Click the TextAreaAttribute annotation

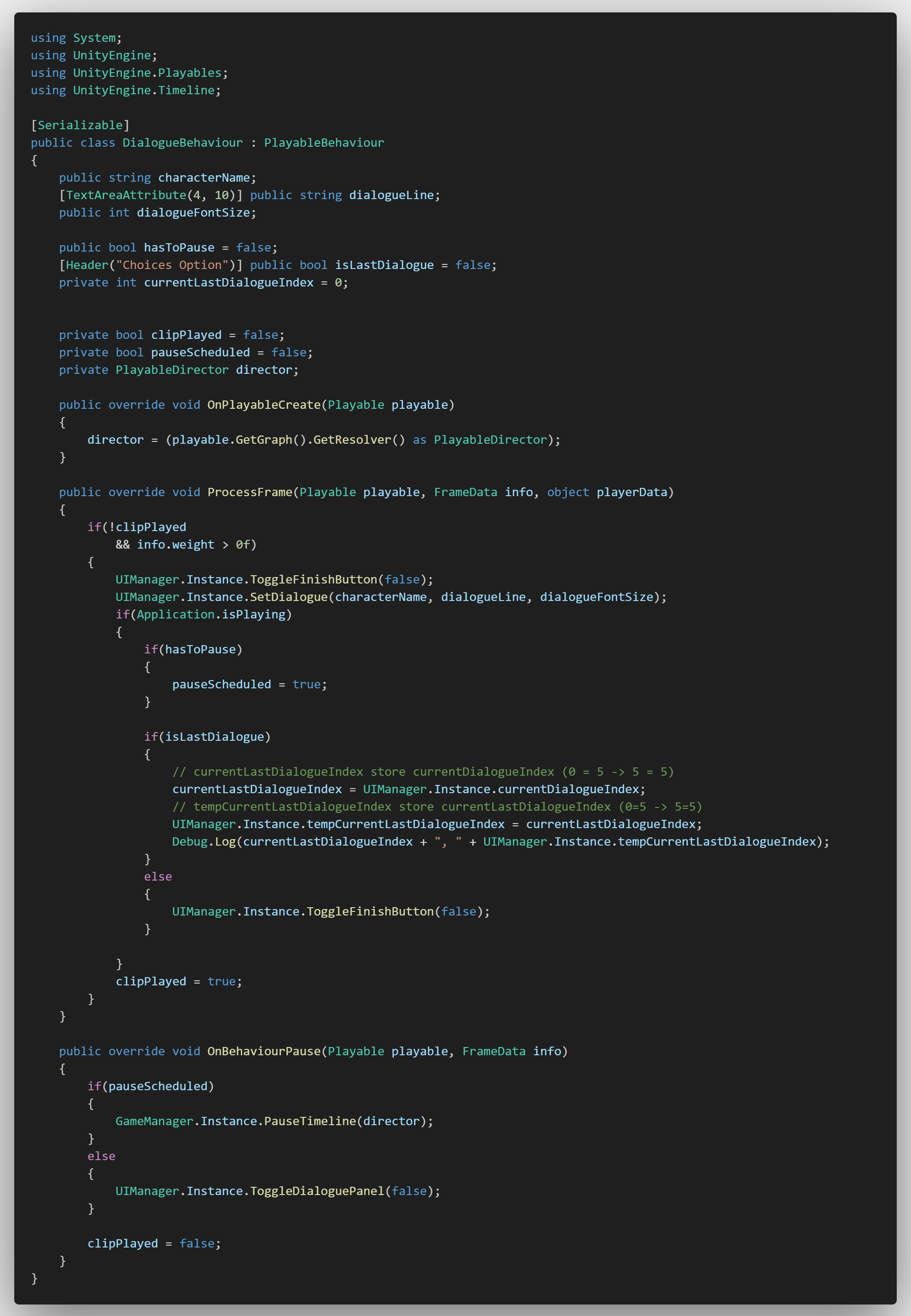126,195
